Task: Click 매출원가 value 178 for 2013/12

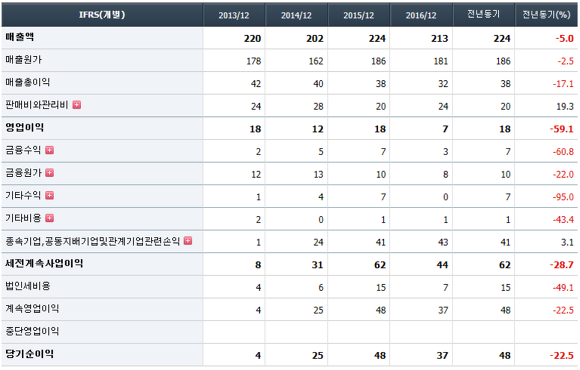Action: click(x=254, y=61)
